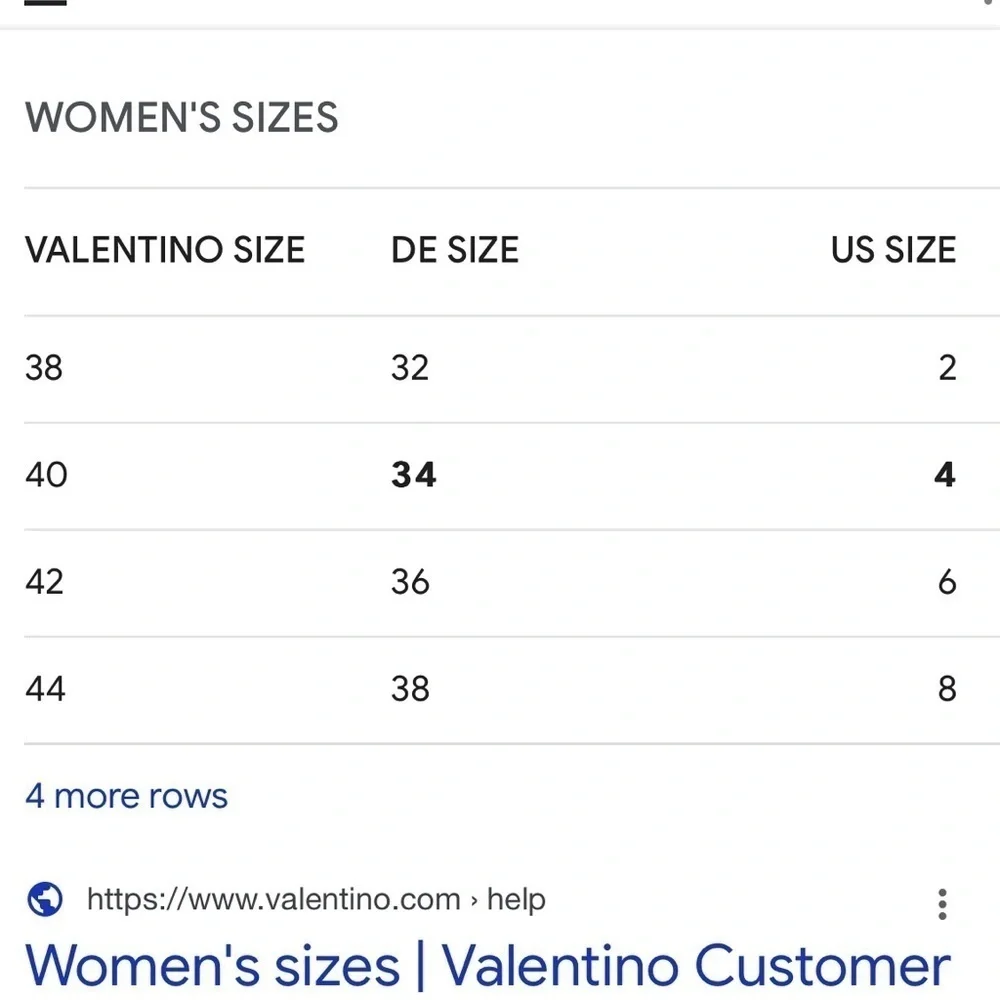
Task: Expand the "4 more rows" link
Action: [x=126, y=796]
